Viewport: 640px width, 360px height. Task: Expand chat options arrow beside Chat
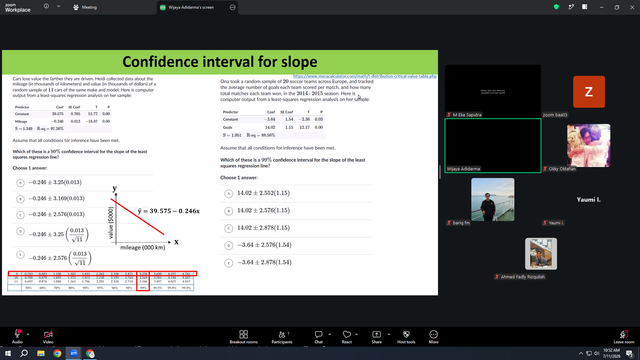click(x=329, y=334)
